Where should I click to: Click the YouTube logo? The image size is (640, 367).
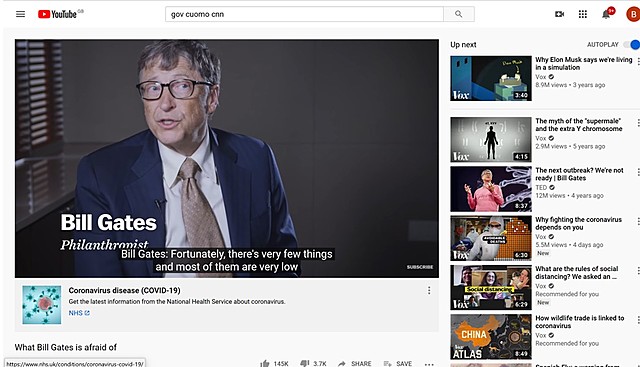[57, 14]
